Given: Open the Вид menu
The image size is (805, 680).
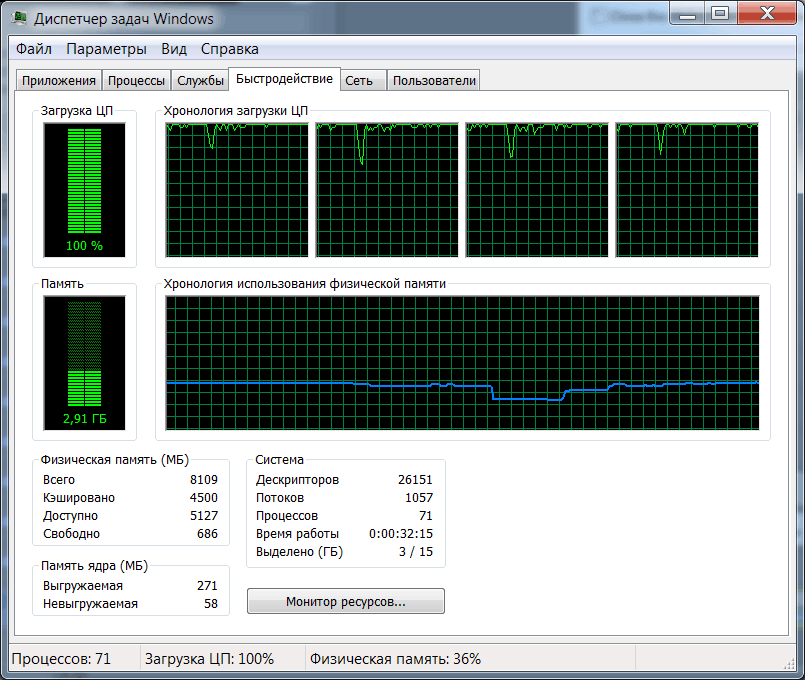Looking at the screenshot, I should pos(174,49).
